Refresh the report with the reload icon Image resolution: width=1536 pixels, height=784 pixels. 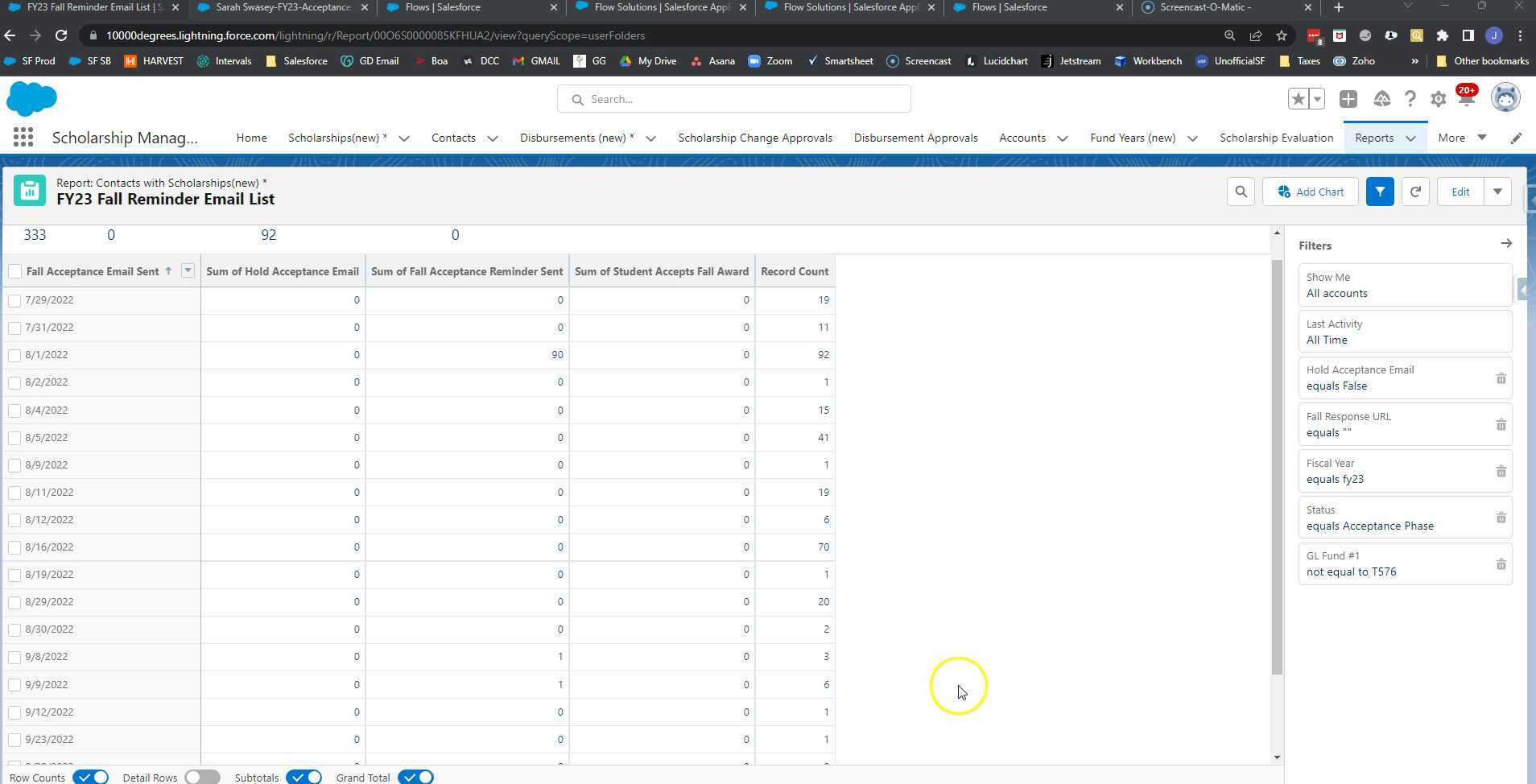tap(1415, 192)
